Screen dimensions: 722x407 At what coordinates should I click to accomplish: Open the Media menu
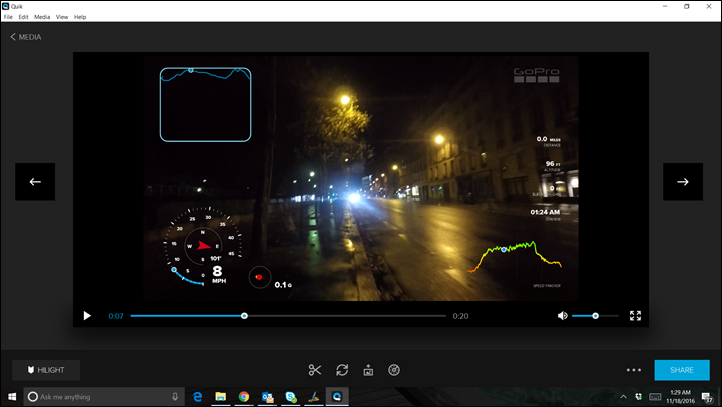(42, 17)
